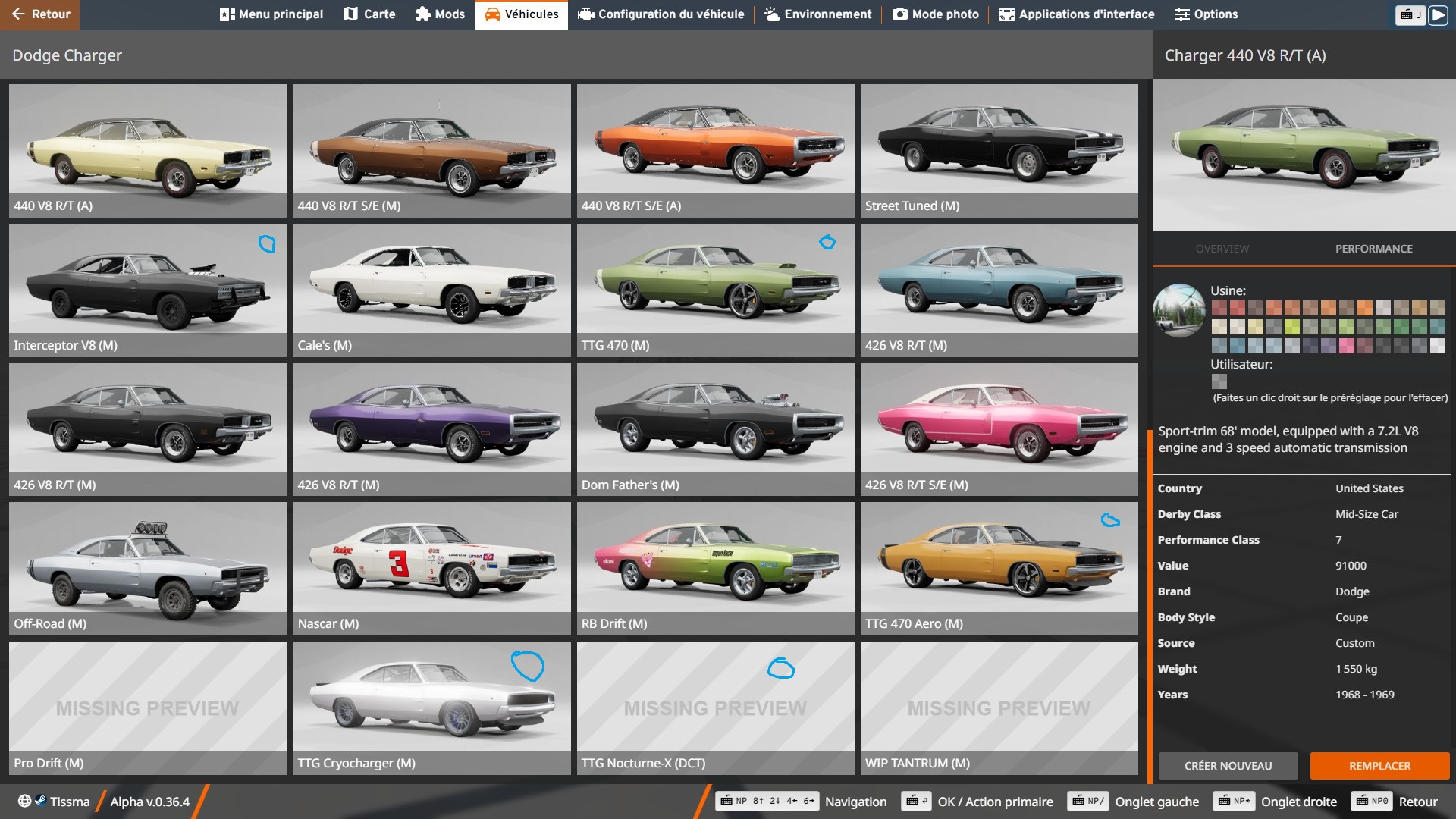The width and height of the screenshot is (1456, 819).
Task: Pick the gray Utilisateur paint preset
Action: tap(1219, 381)
